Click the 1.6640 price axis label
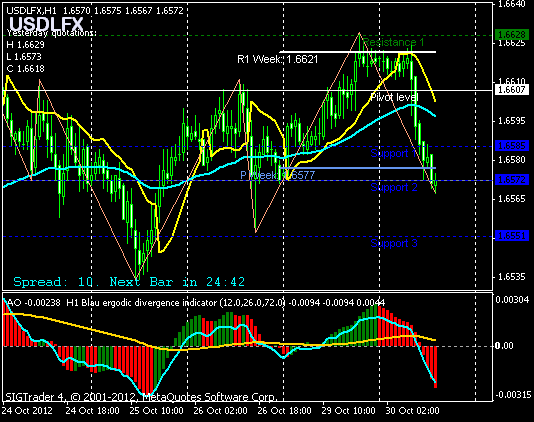Image resolution: width=534 pixels, height=422 pixels. tap(512, 4)
